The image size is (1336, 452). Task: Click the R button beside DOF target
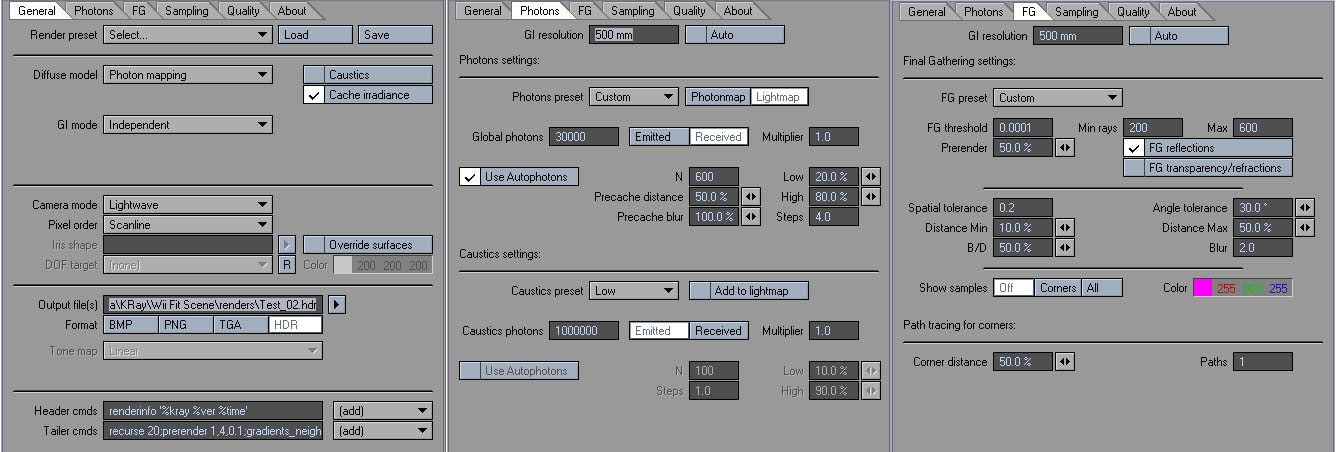click(x=286, y=265)
